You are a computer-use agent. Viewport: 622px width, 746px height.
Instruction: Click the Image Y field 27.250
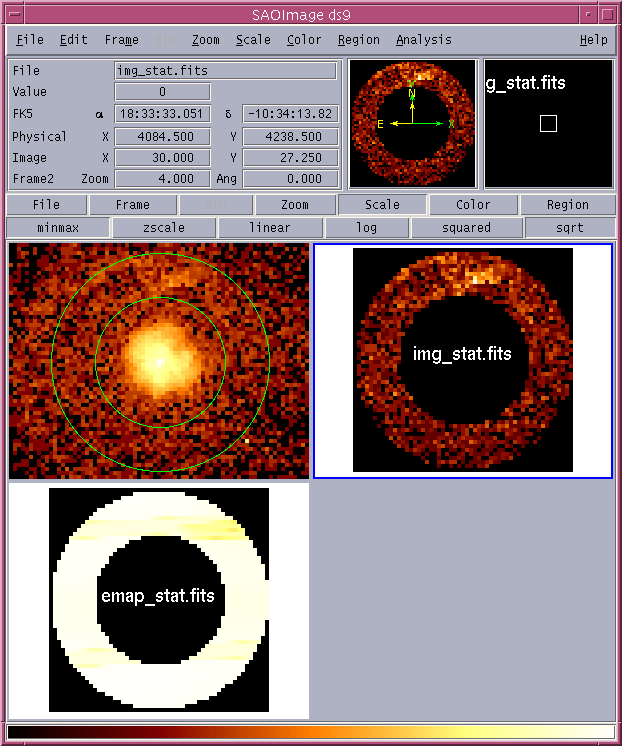point(290,158)
